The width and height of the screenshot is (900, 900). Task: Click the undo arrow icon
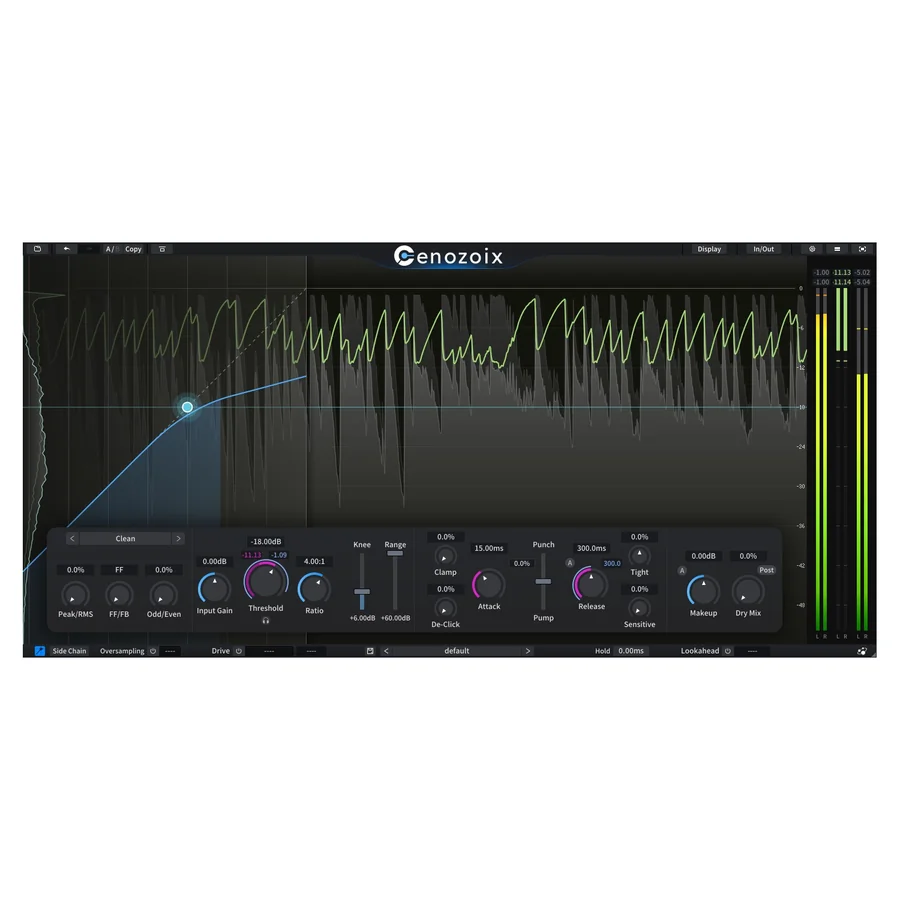[x=67, y=249]
